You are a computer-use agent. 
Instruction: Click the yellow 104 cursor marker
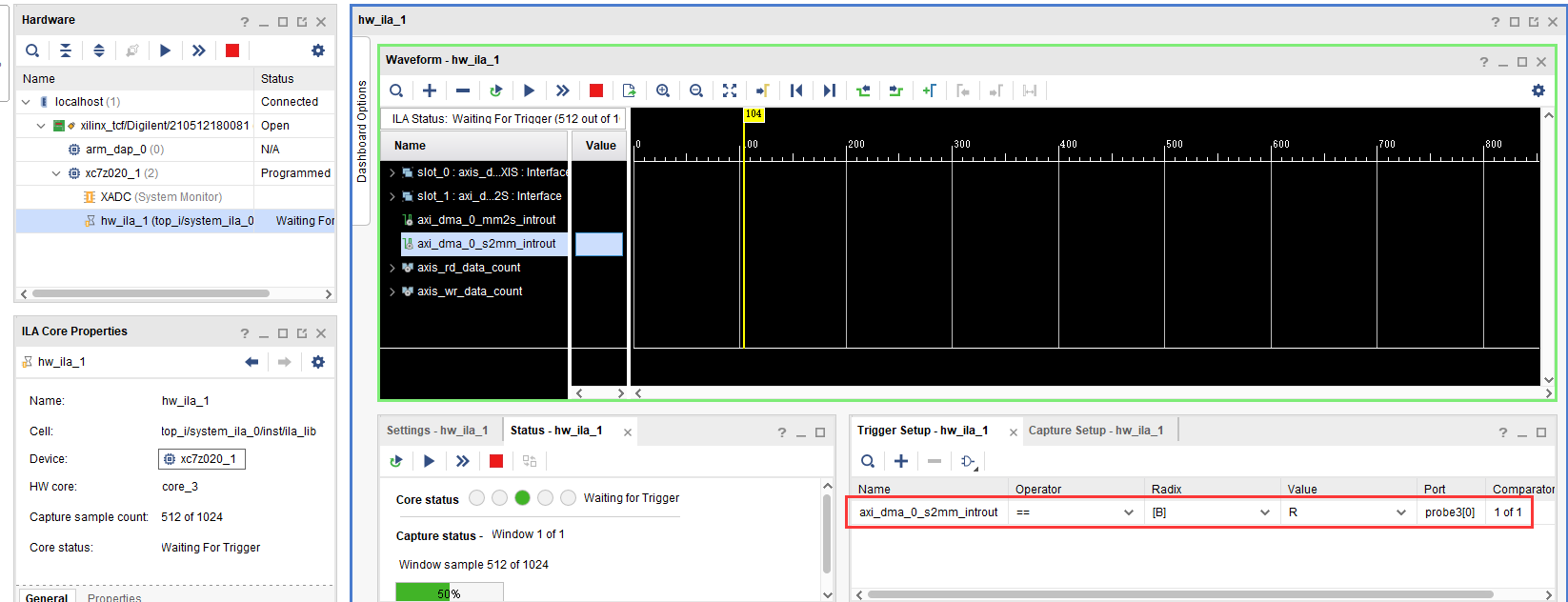754,114
